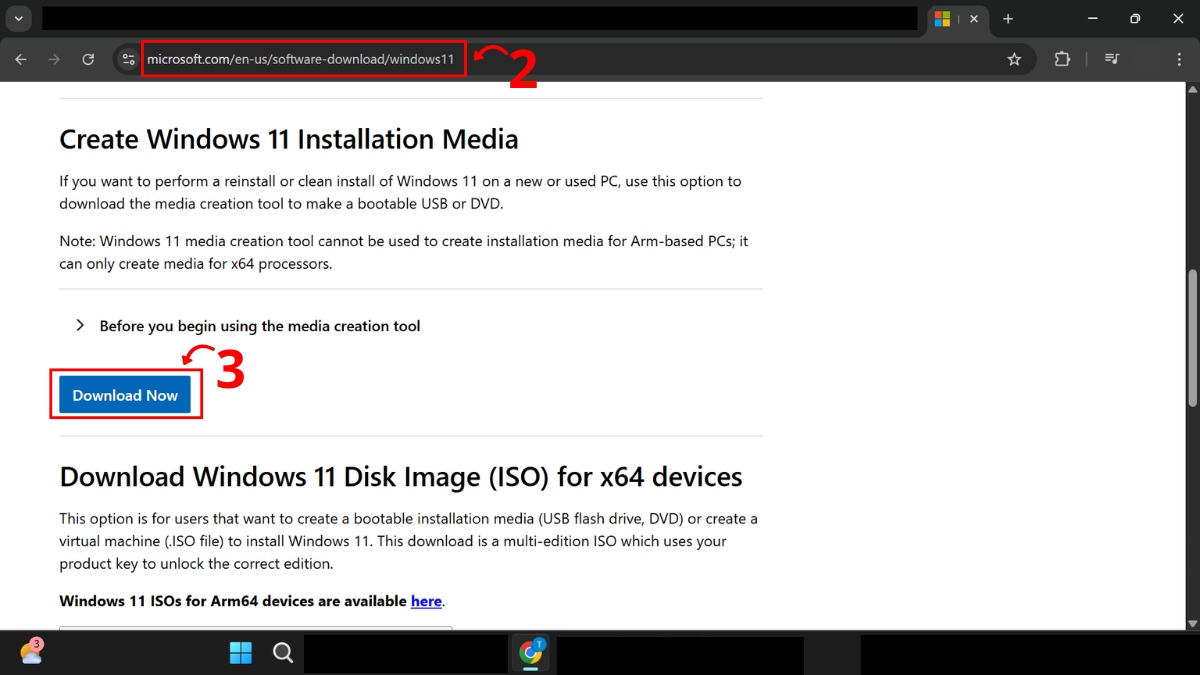The height and width of the screenshot is (675, 1200).
Task: View site information icon beside URL
Action: coord(128,59)
